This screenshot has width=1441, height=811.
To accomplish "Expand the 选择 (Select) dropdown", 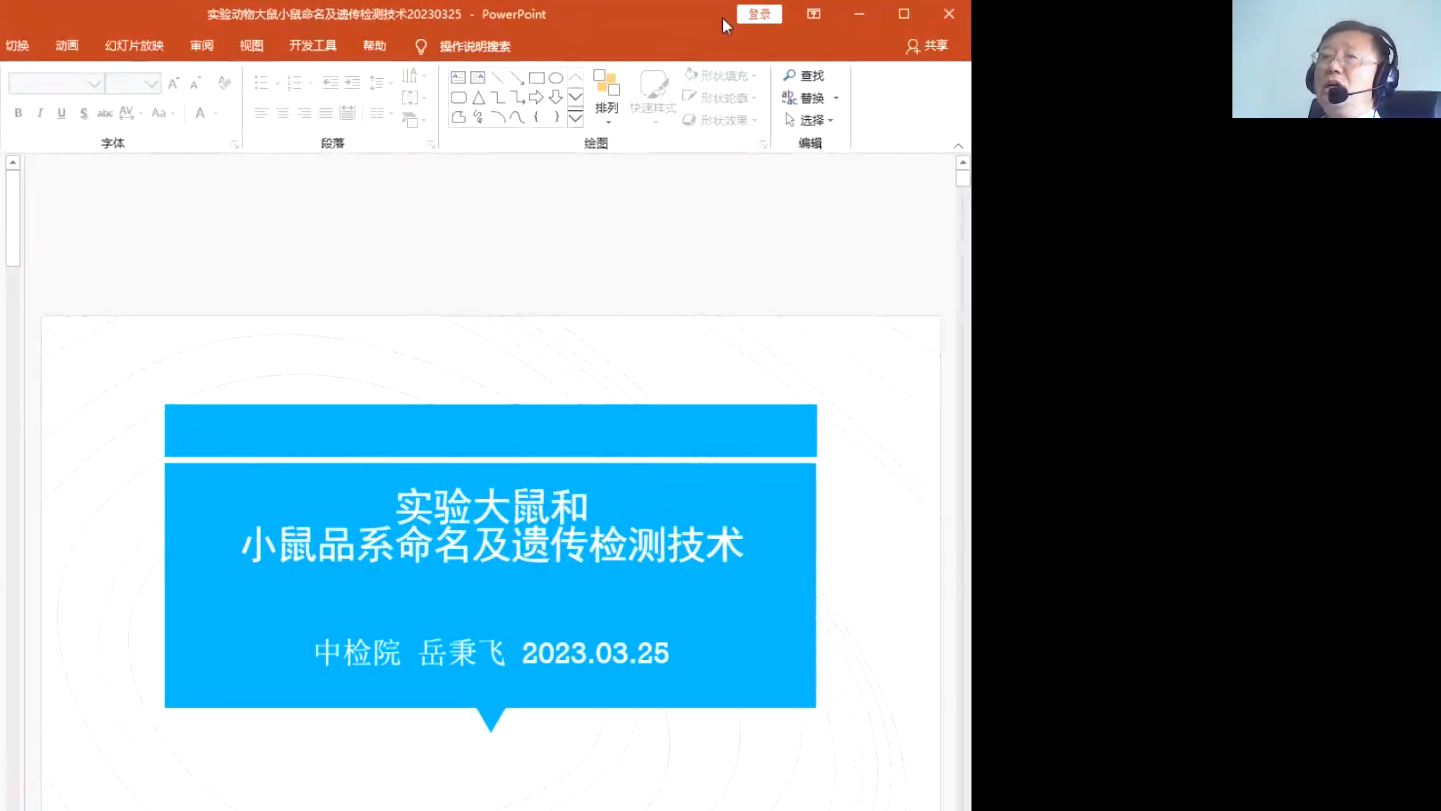I will 811,120.
